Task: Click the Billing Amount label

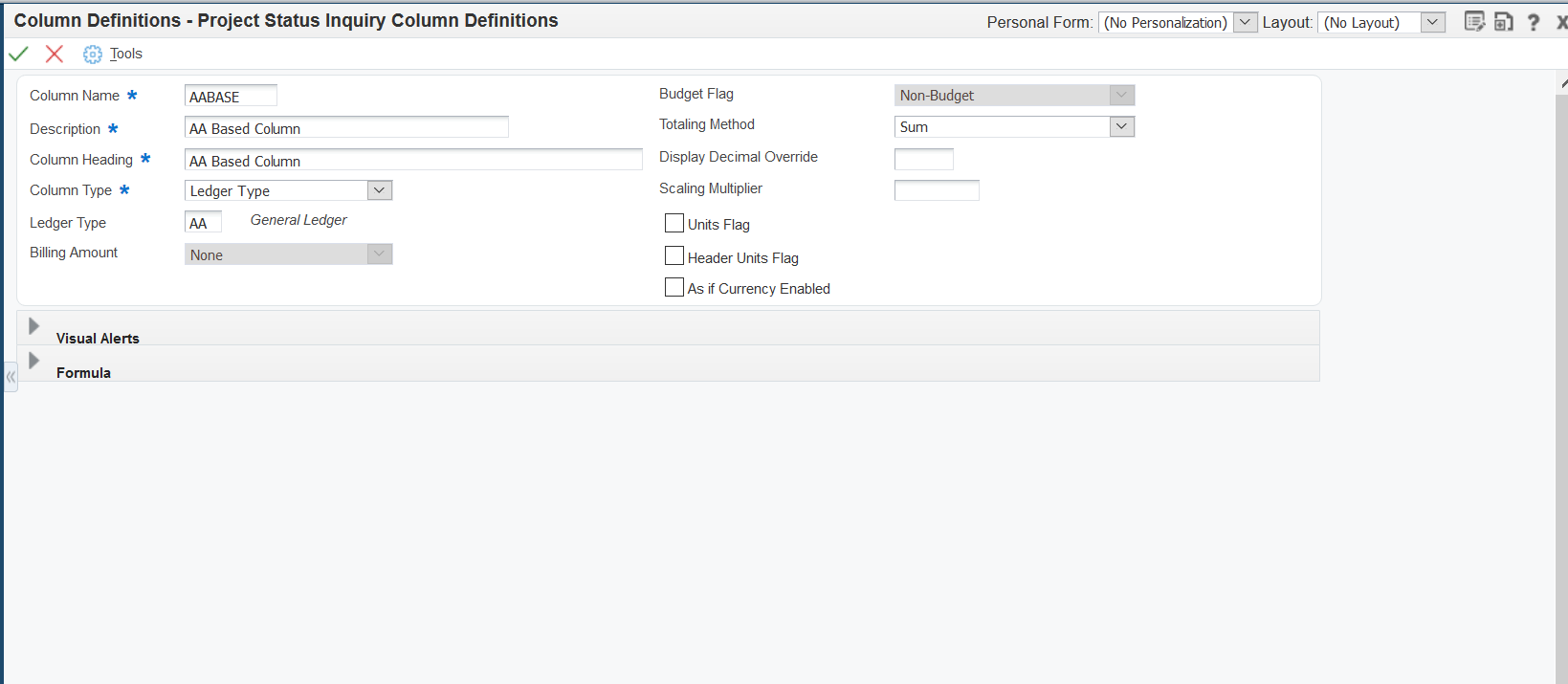Action: [x=74, y=253]
